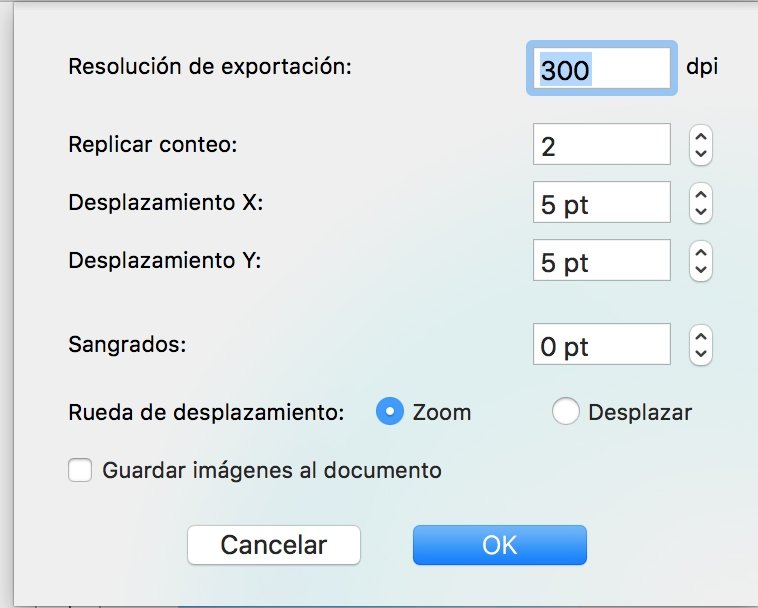This screenshot has width=758, height=608.
Task: Decrease Replicar conteo with down arrow
Action: [x=700, y=154]
